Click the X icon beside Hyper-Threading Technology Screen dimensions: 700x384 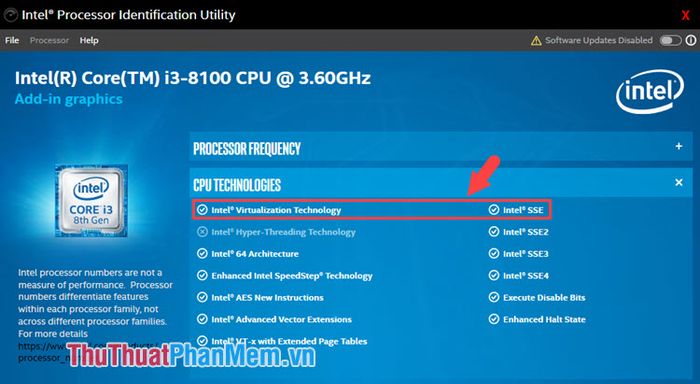pos(202,232)
